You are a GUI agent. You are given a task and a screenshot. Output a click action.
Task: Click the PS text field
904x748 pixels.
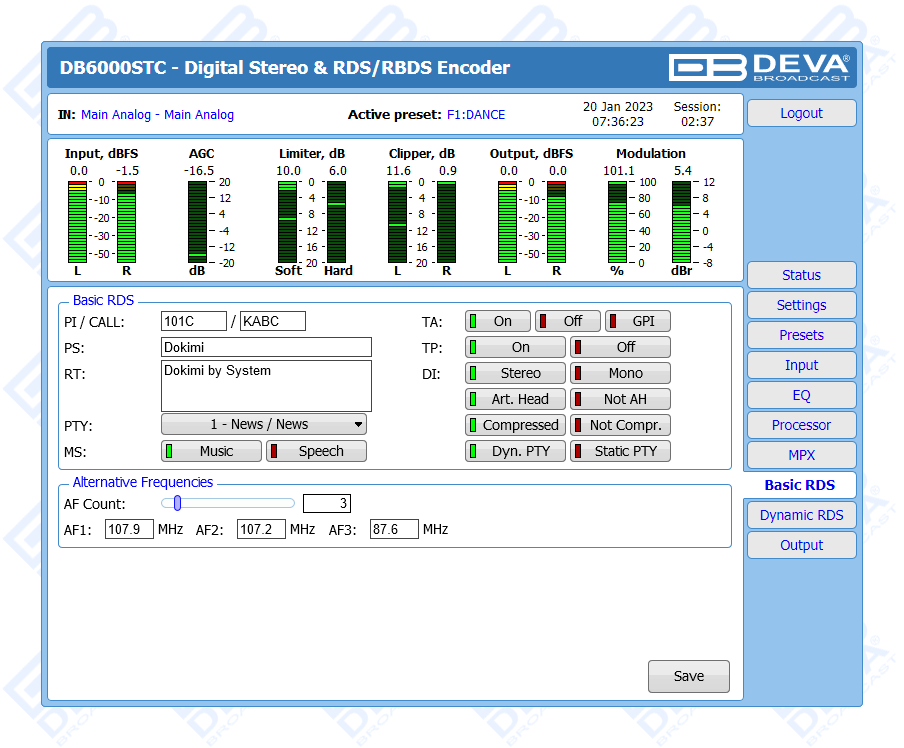[x=266, y=347]
